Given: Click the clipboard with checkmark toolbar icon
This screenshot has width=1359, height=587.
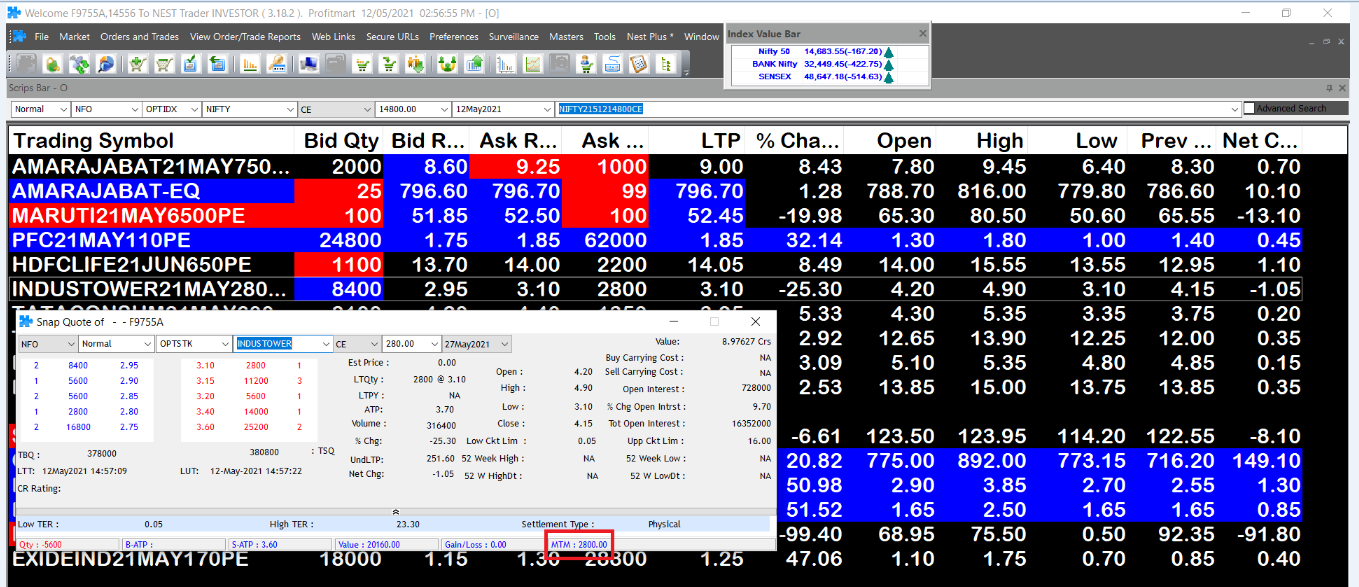Looking at the screenshot, I should click(191, 64).
